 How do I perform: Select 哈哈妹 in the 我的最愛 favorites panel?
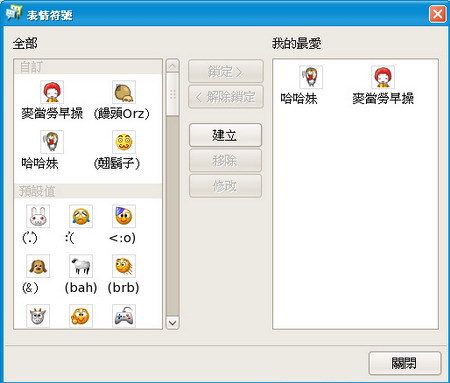(x=311, y=77)
